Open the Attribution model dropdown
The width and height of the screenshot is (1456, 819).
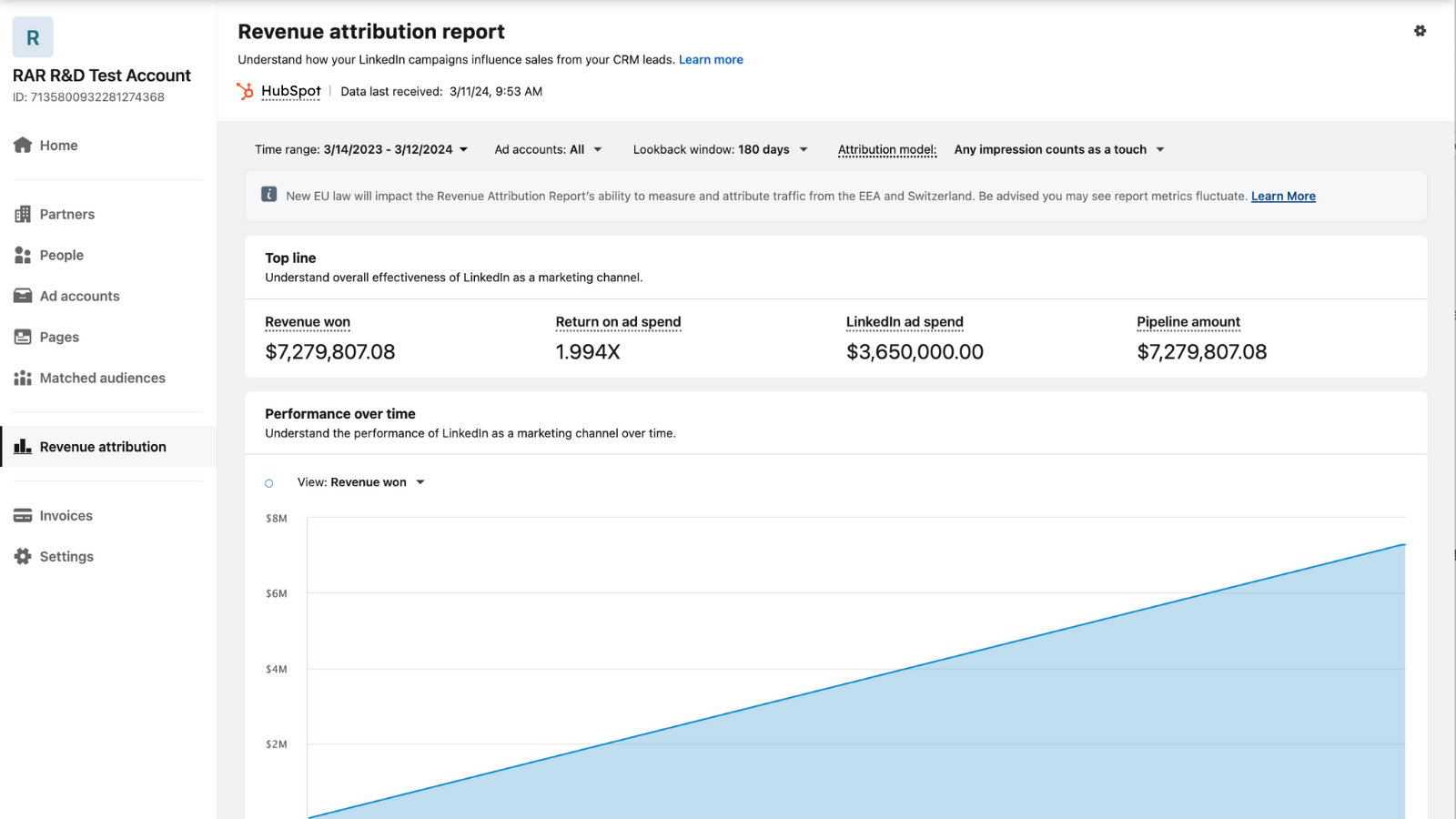(1058, 149)
